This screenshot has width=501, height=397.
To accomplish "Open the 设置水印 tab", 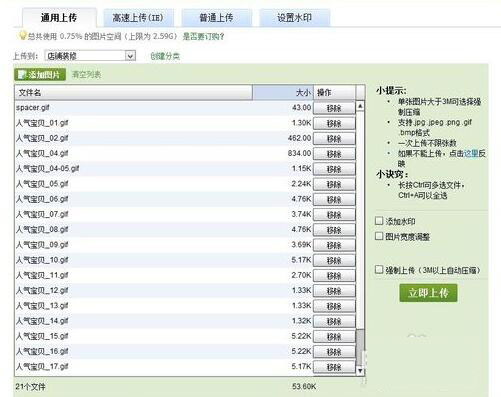I will coord(294,18).
